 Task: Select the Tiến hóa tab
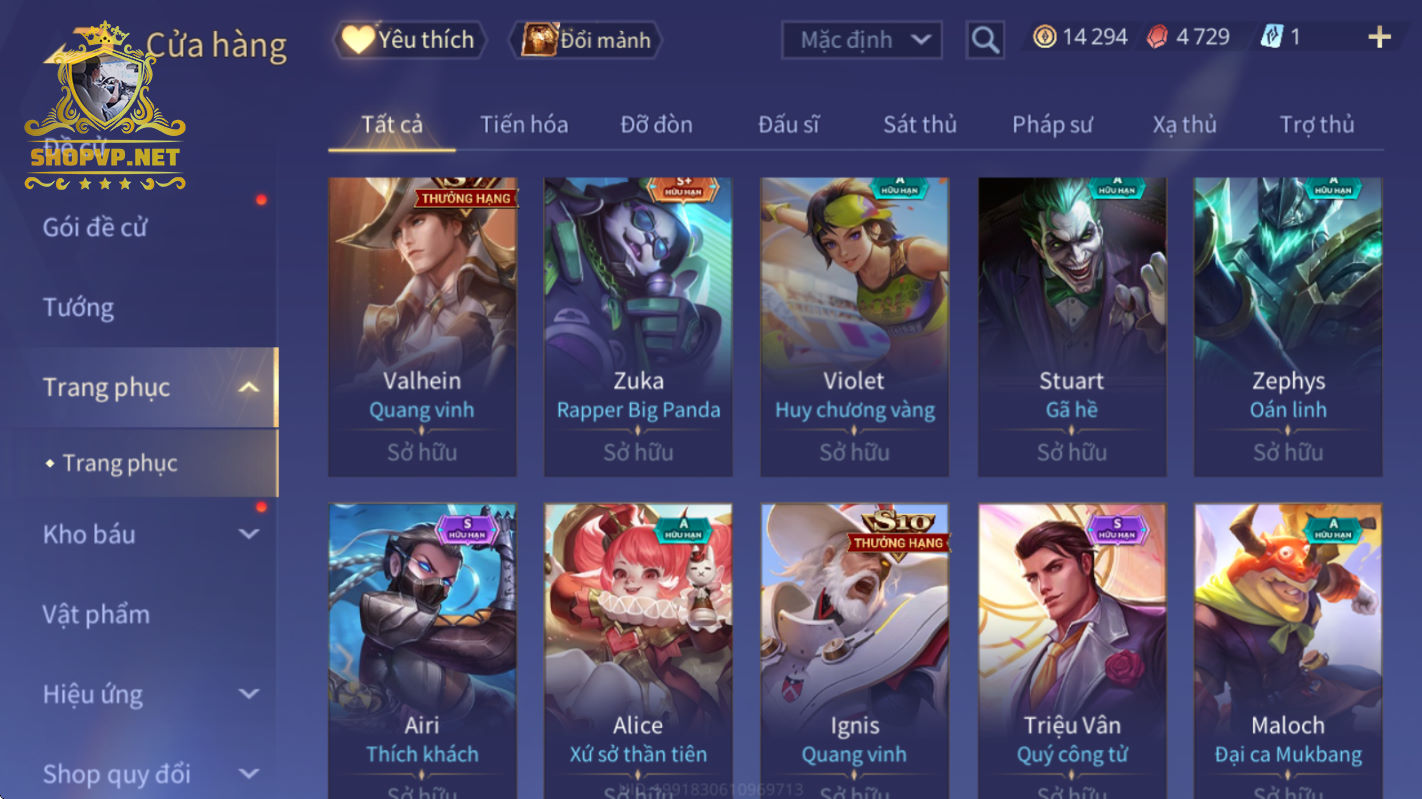point(524,124)
